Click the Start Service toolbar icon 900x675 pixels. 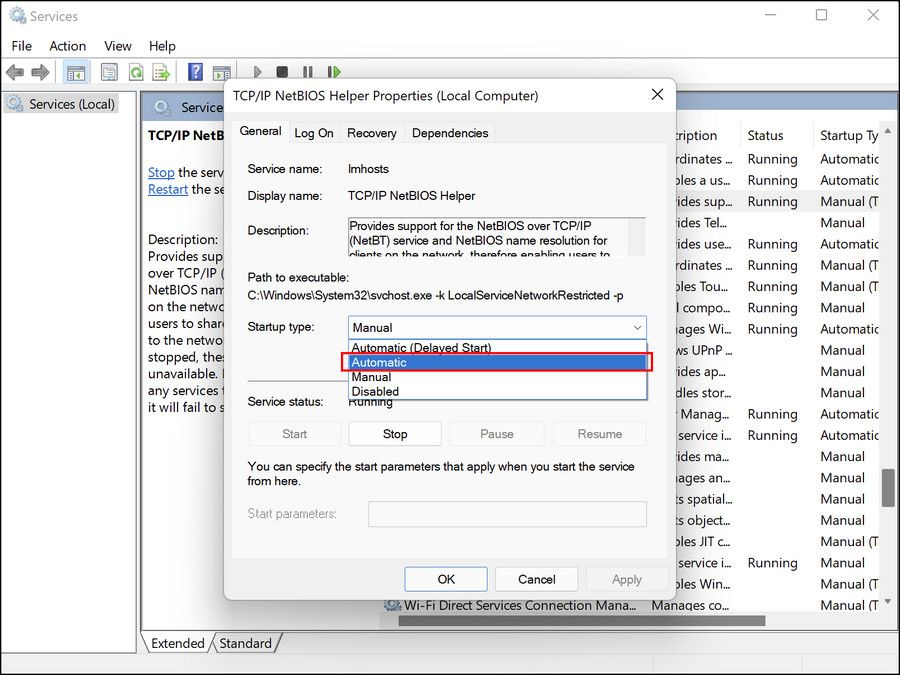click(x=257, y=72)
